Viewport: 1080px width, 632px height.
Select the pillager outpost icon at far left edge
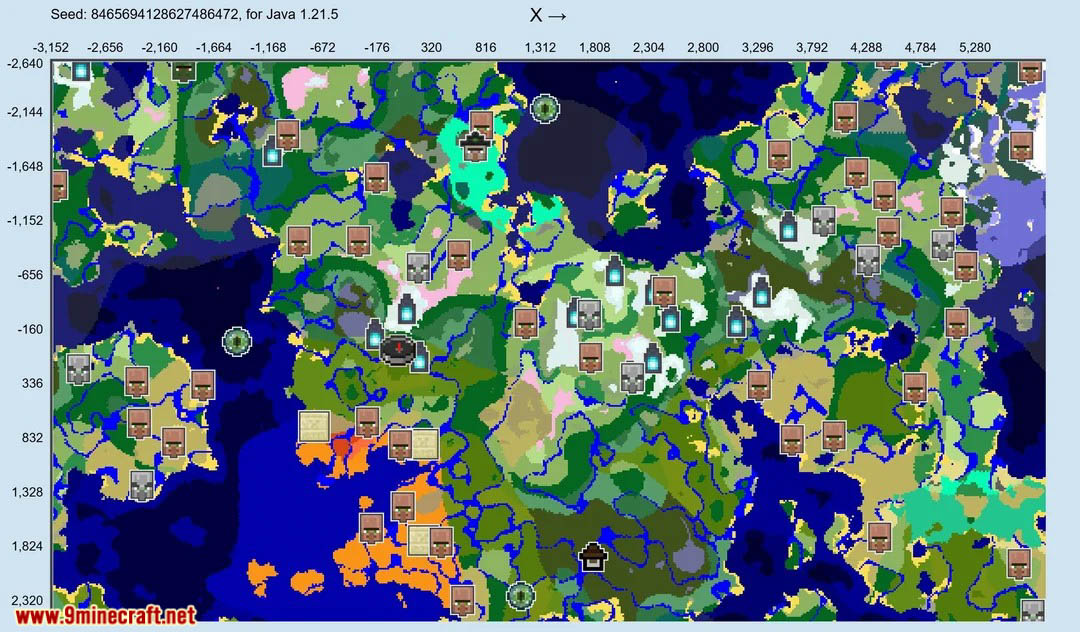79,368
